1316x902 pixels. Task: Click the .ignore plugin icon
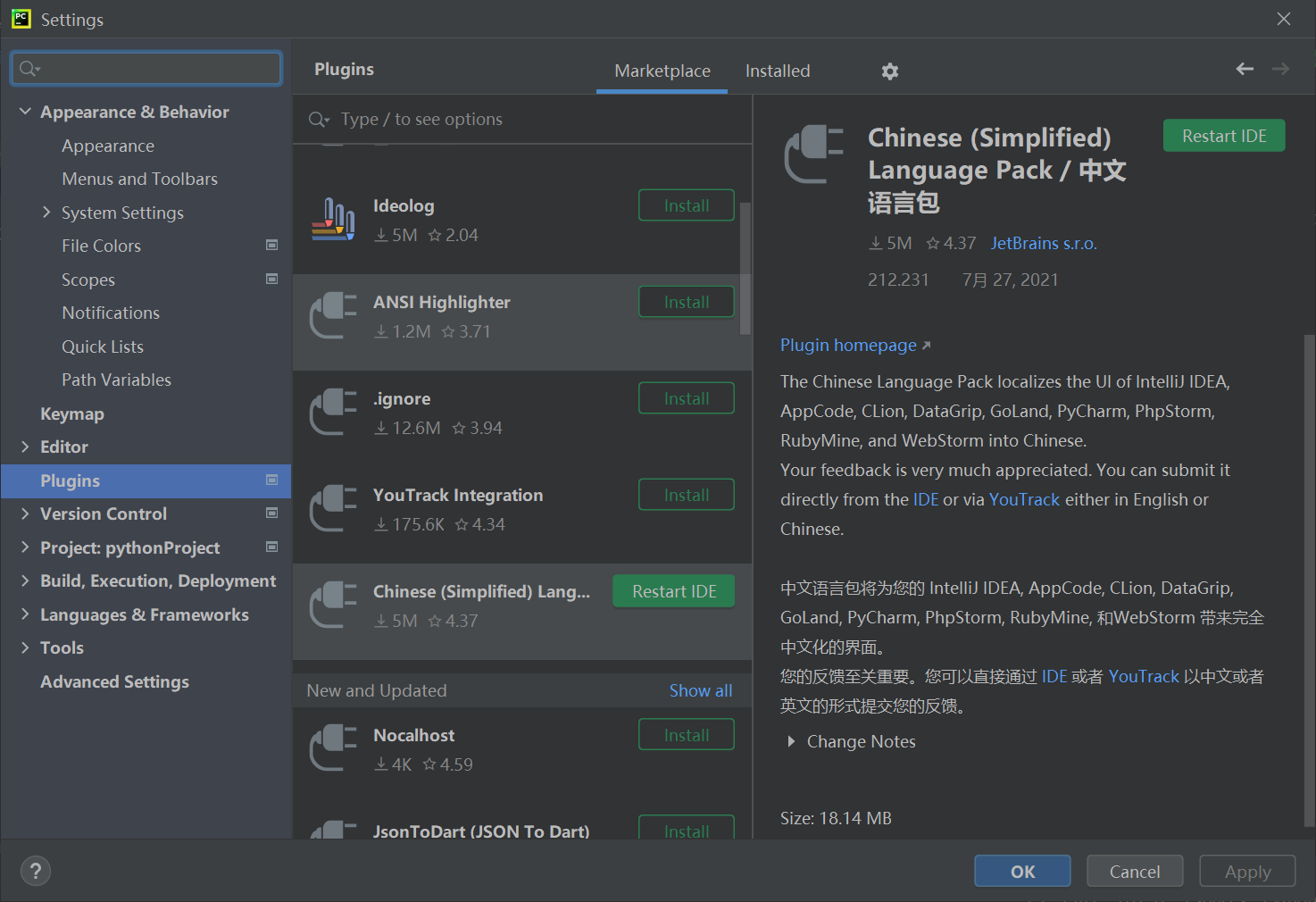pyautogui.click(x=333, y=413)
